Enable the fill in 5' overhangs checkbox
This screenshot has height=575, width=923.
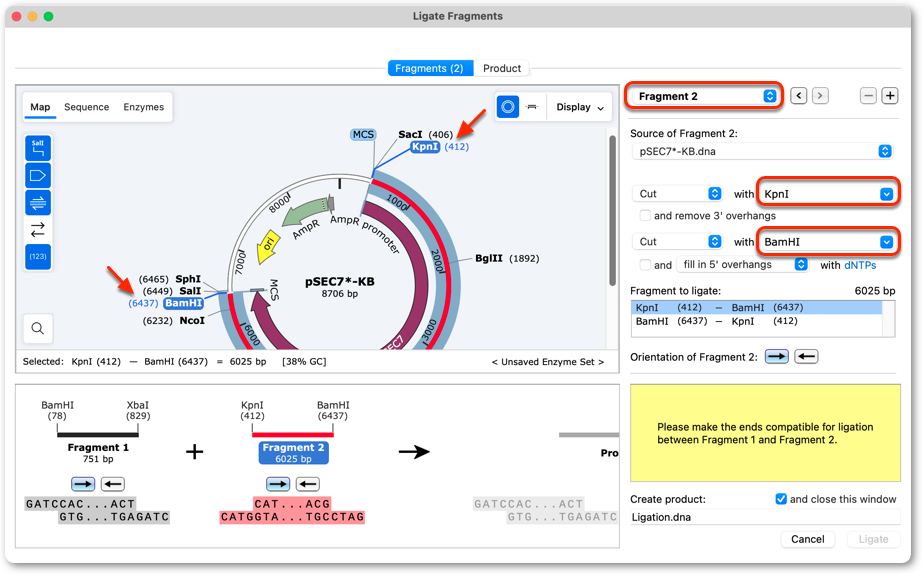[645, 265]
